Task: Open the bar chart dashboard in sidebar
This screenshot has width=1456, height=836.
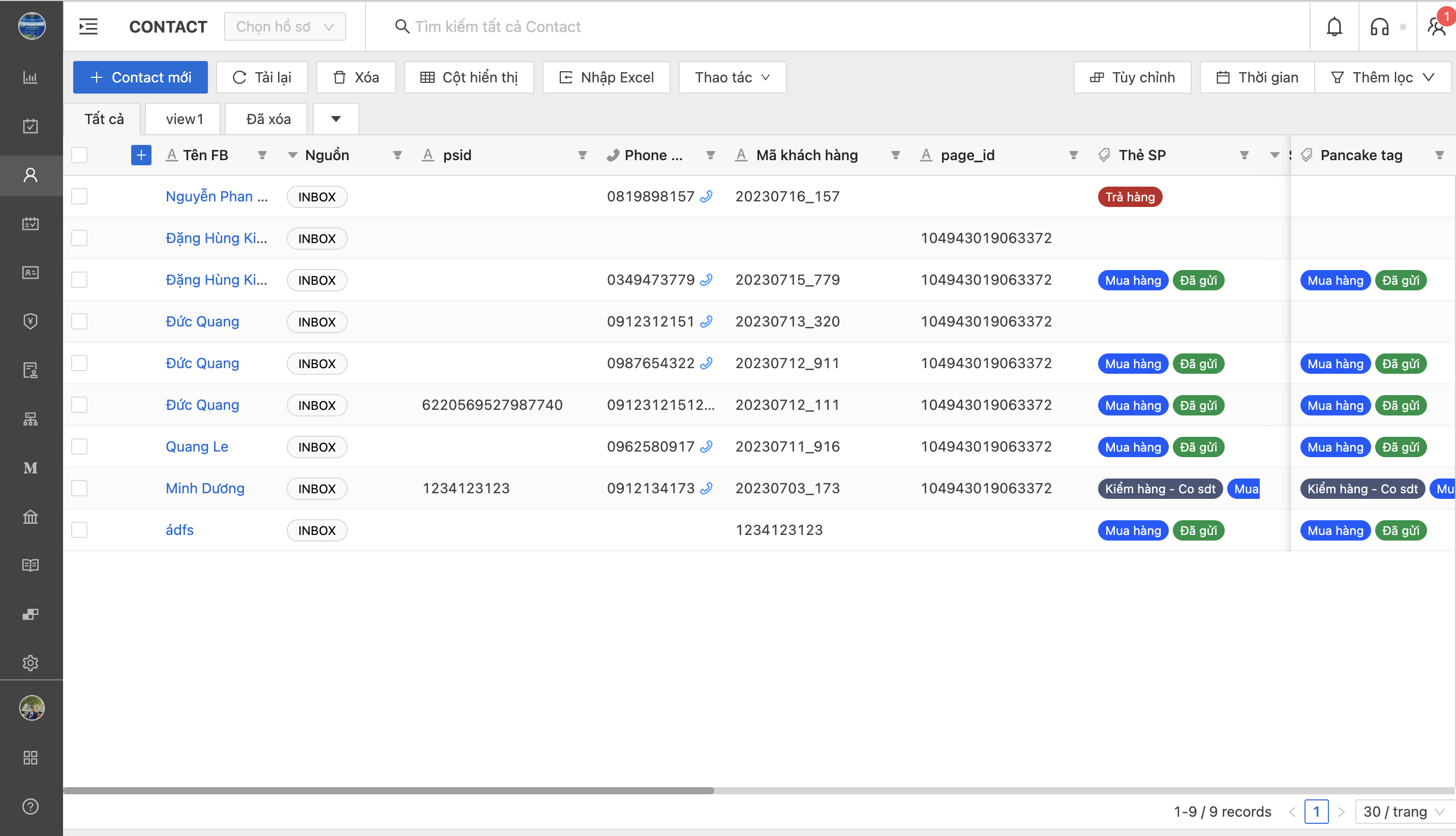Action: pos(31,77)
